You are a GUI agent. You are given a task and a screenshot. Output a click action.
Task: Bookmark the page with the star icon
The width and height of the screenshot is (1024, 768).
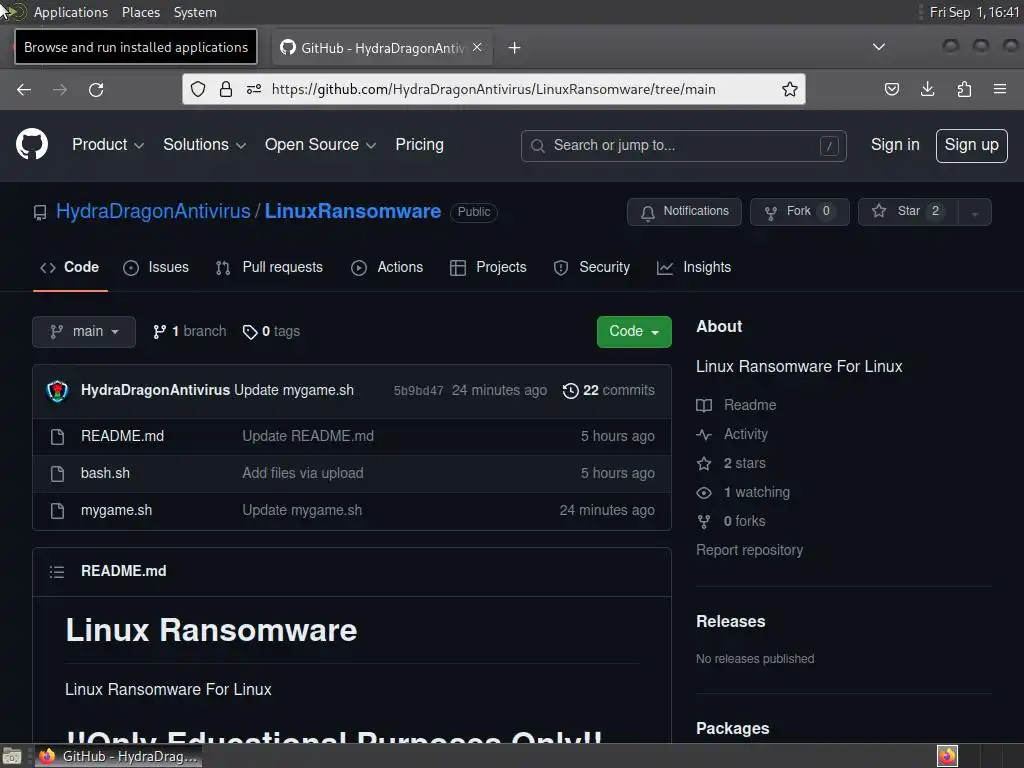[790, 89]
